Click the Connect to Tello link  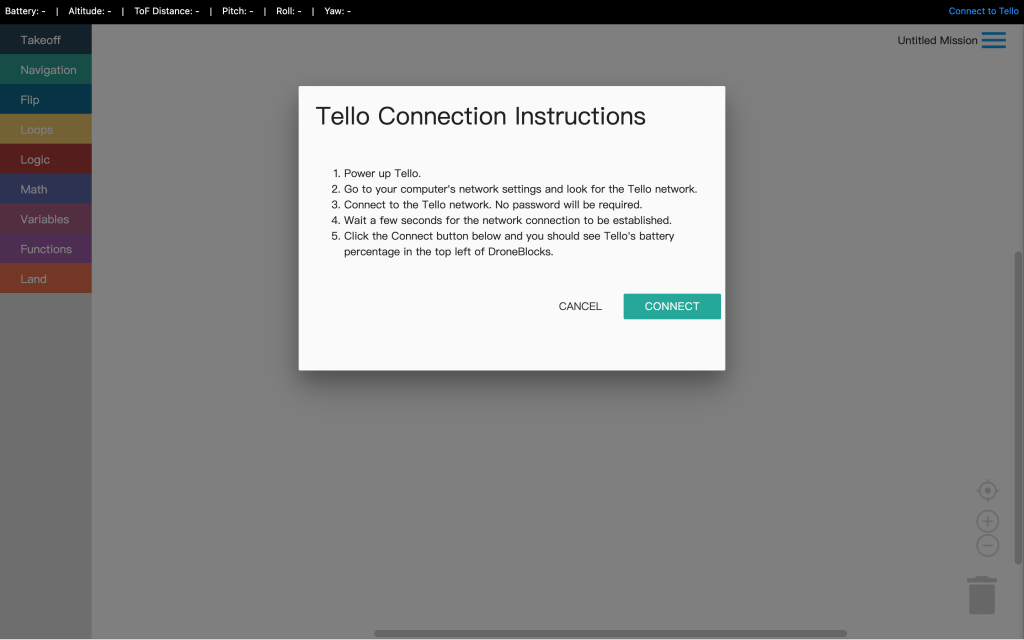pyautogui.click(x=983, y=11)
